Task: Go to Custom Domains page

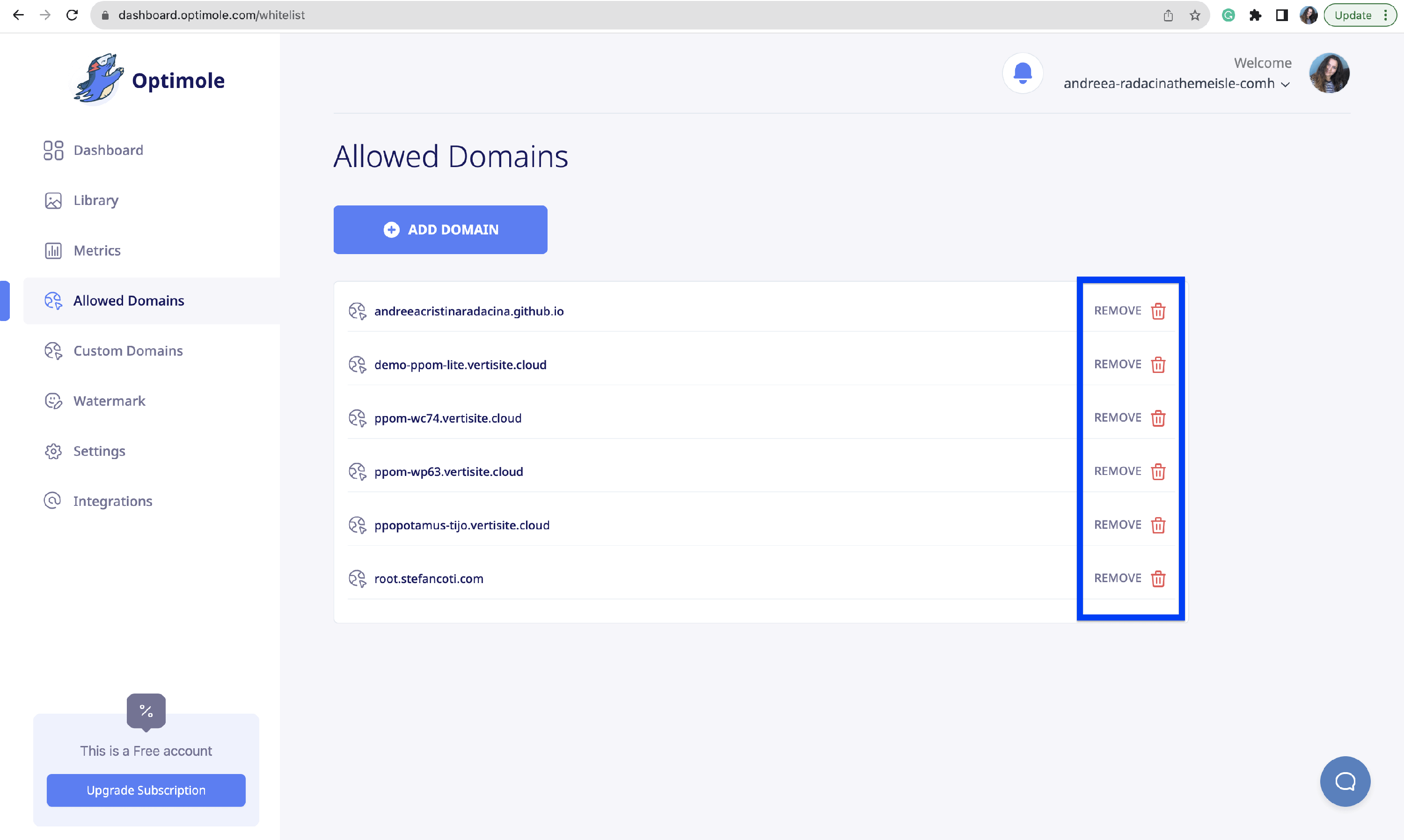Action: pos(128,351)
